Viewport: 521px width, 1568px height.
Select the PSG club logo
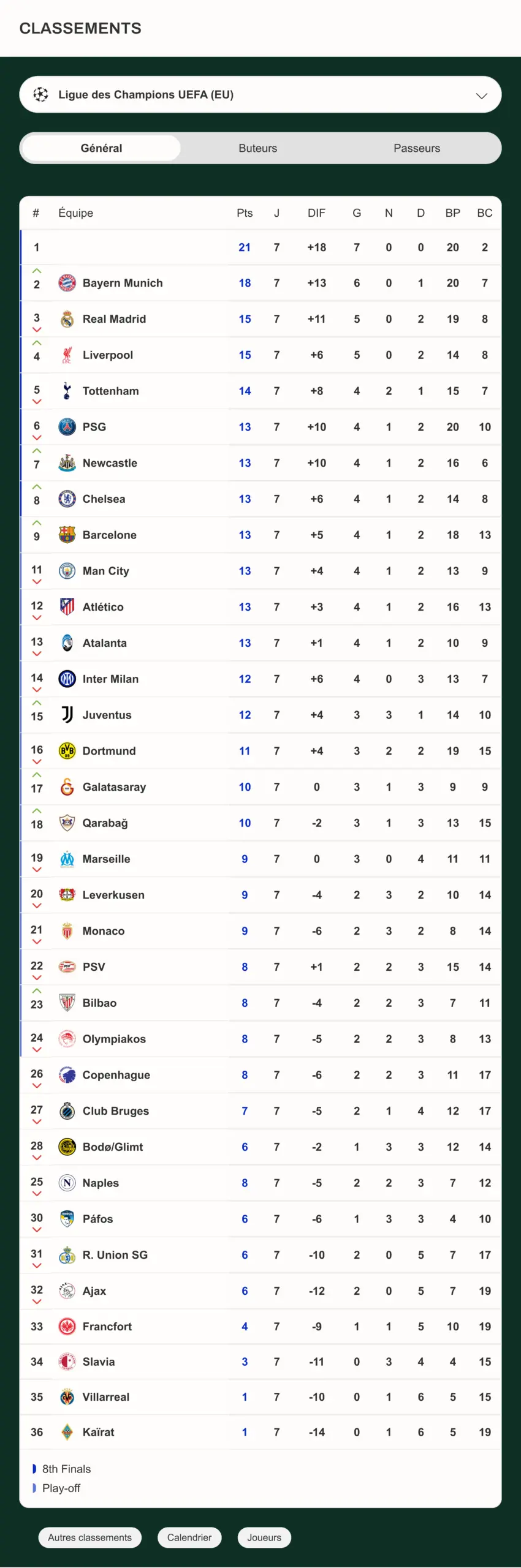click(x=67, y=427)
